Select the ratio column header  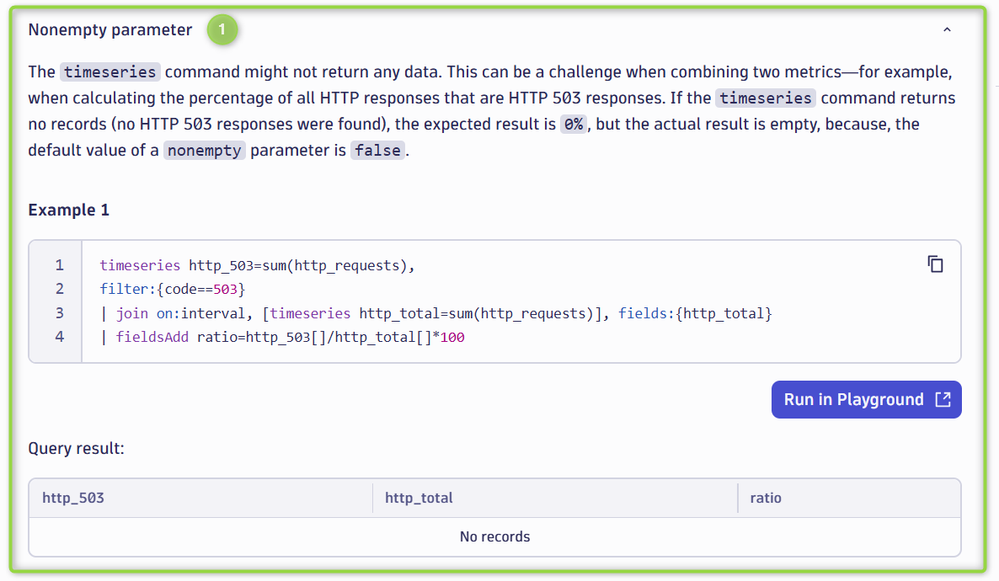click(x=766, y=497)
